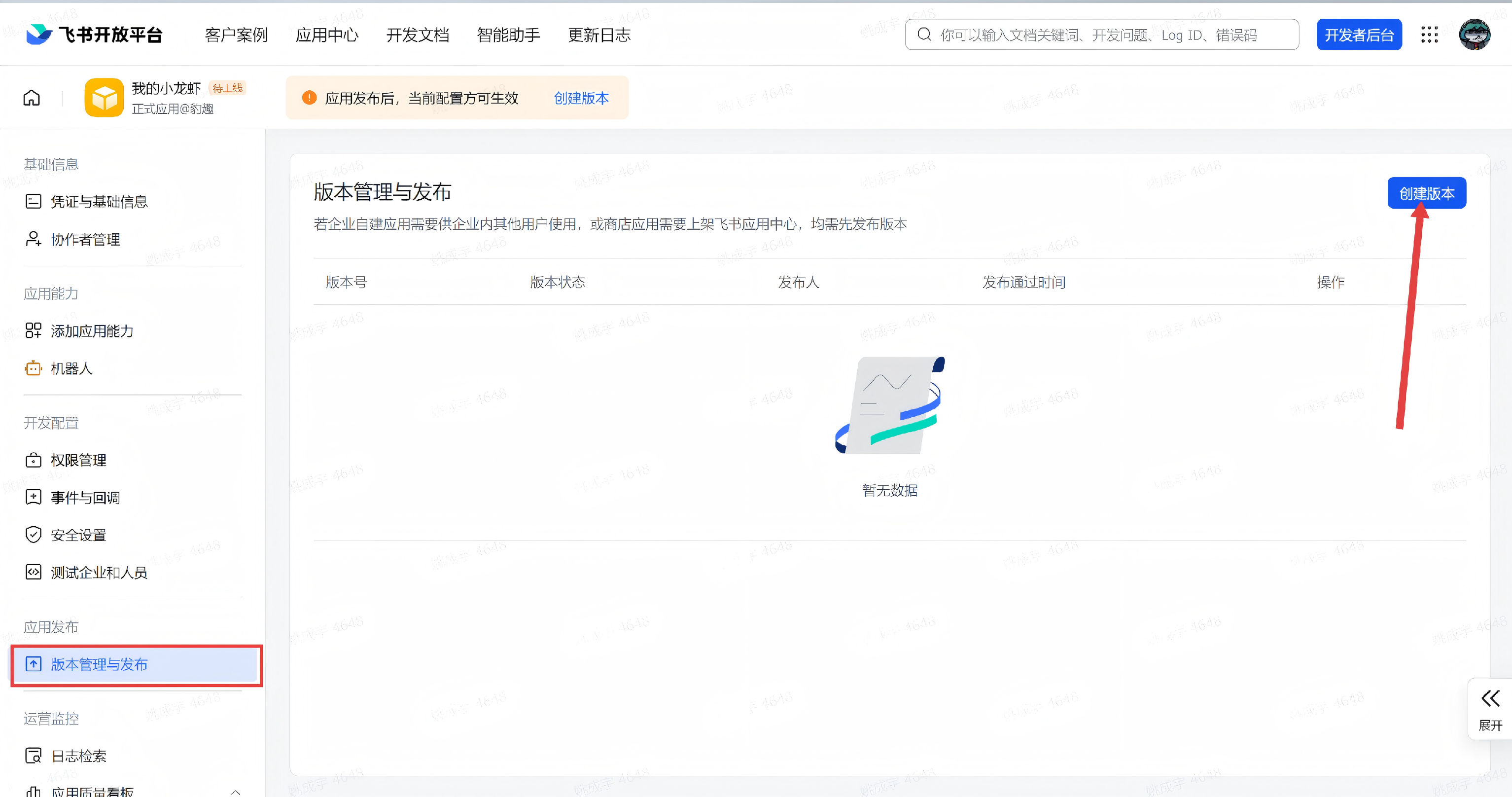Click the 协作者管理 person icon

click(x=34, y=239)
